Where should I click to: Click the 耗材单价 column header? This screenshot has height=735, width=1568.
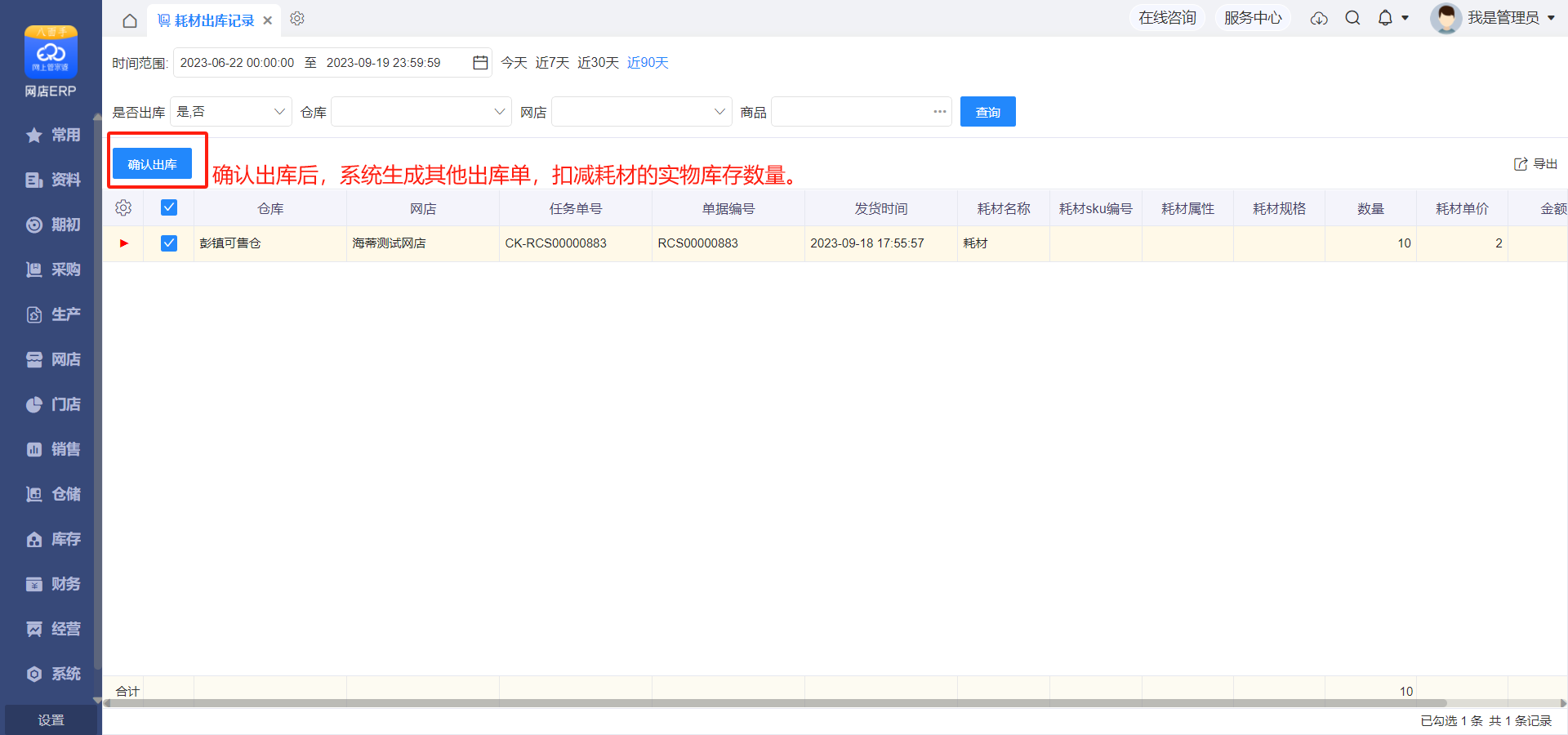(x=1462, y=209)
